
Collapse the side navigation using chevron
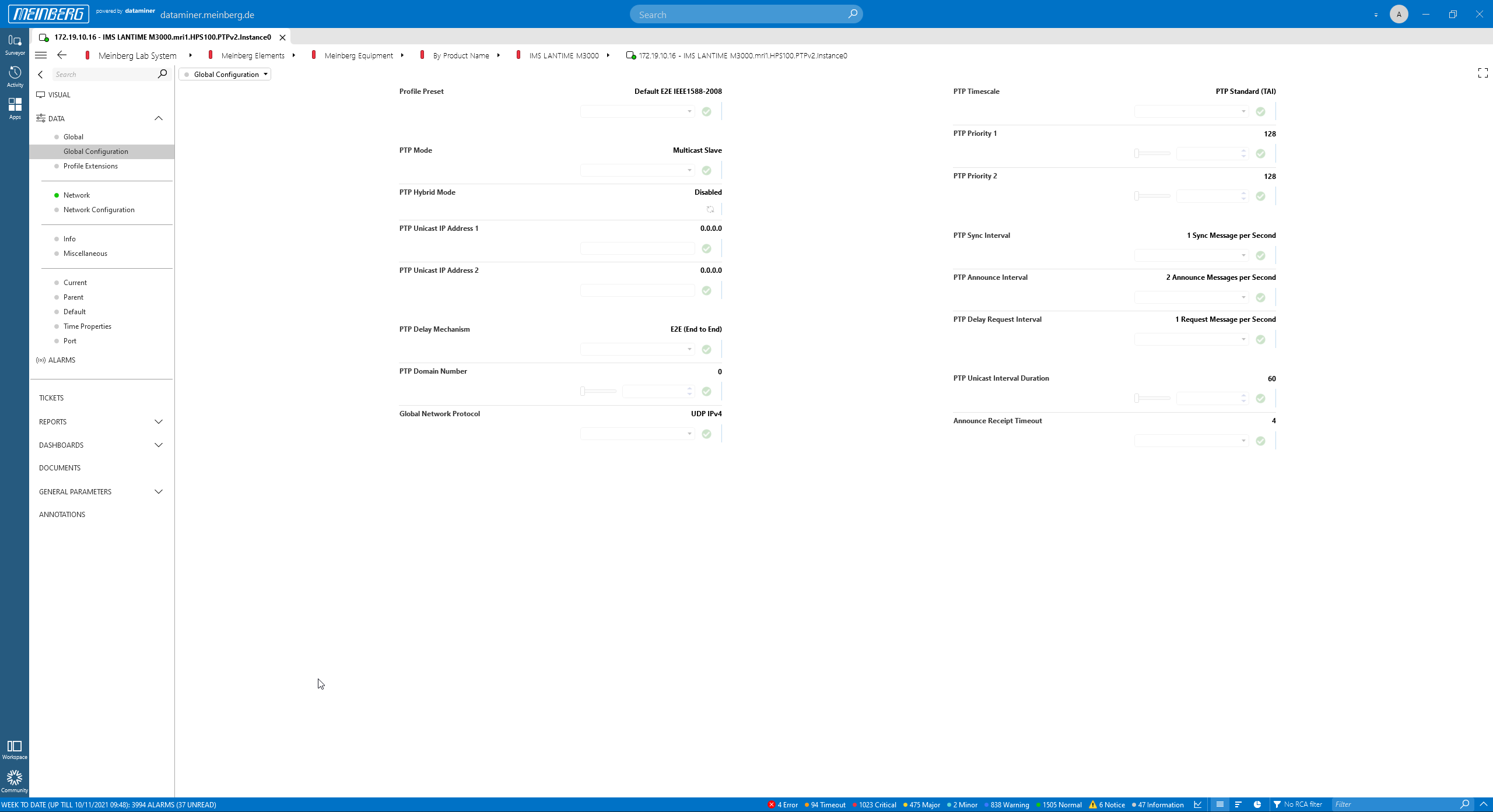(x=40, y=75)
